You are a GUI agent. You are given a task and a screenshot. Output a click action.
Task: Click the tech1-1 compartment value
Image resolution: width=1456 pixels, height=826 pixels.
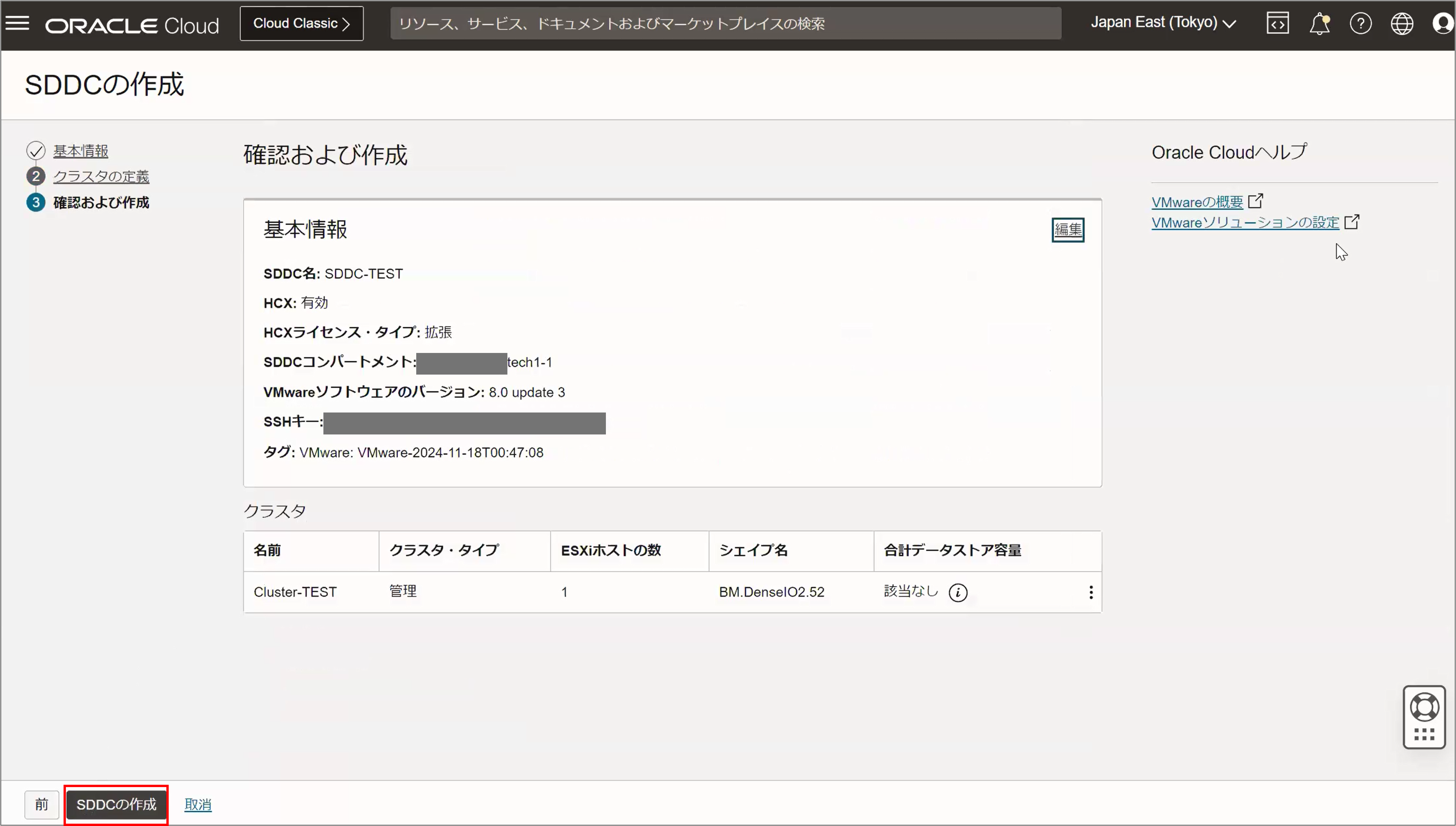529,362
